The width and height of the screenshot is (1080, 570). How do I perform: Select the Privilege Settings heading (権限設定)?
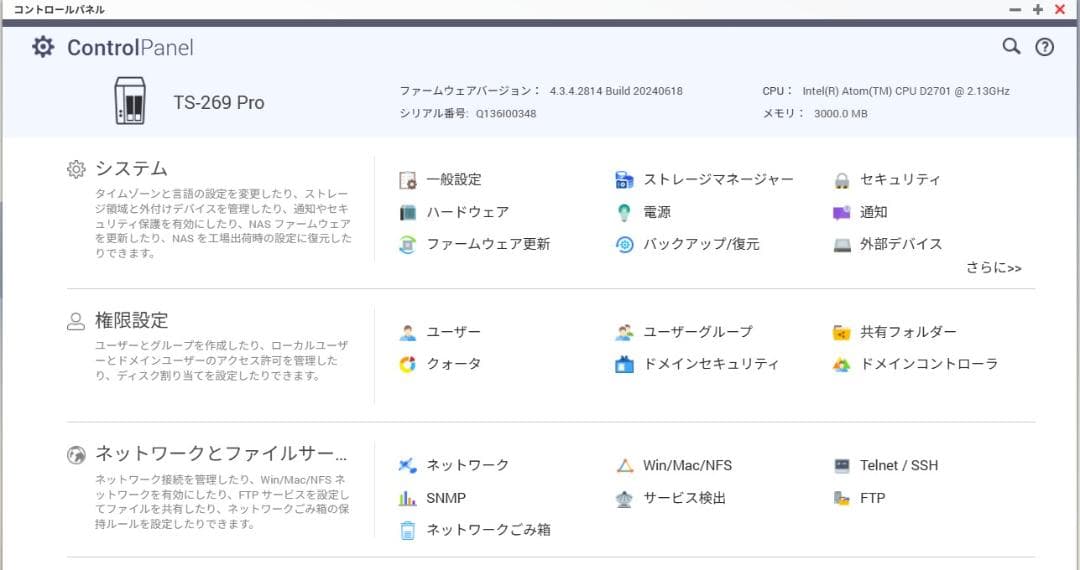coord(131,320)
